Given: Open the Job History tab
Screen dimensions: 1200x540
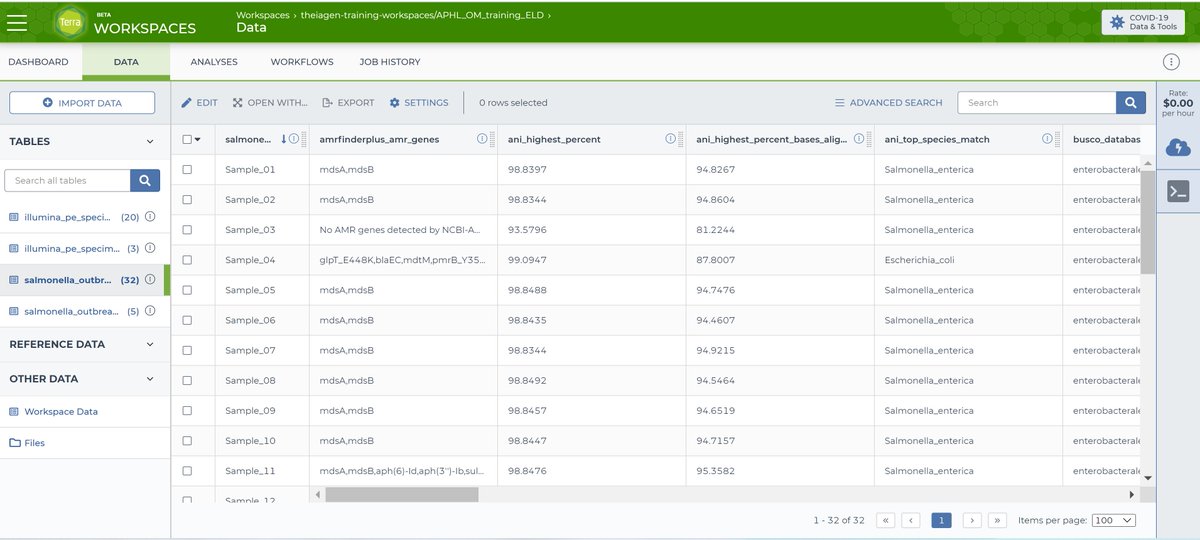Looking at the screenshot, I should pyautogui.click(x=390, y=62).
